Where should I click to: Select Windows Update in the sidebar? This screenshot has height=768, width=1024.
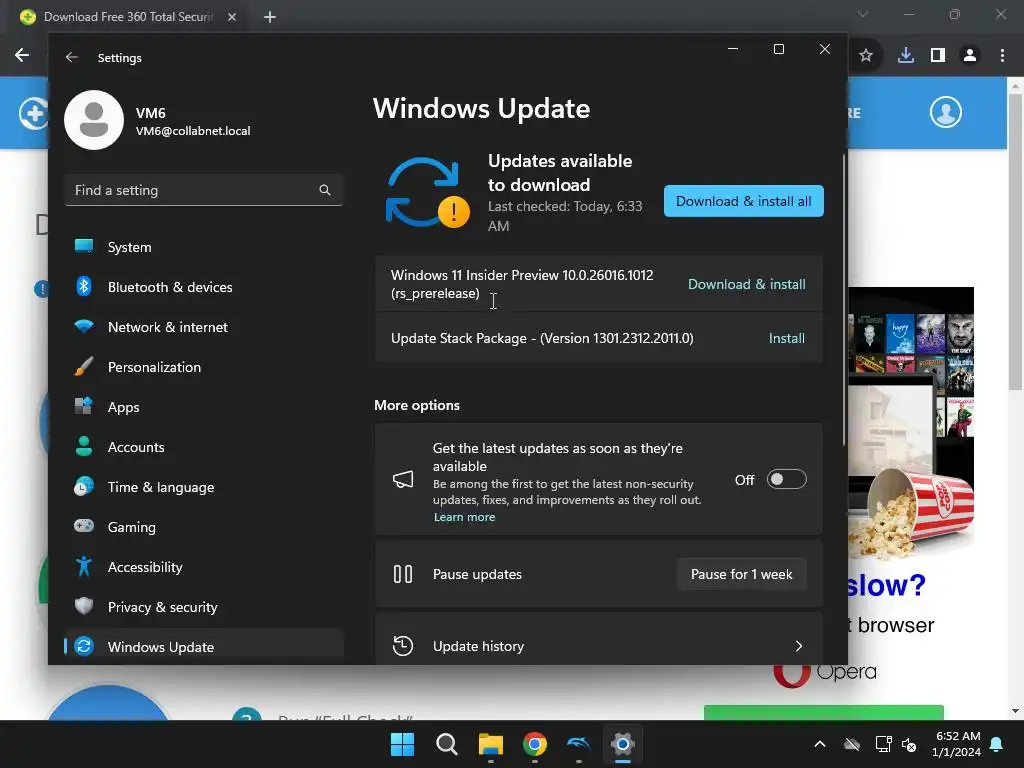coord(204,647)
